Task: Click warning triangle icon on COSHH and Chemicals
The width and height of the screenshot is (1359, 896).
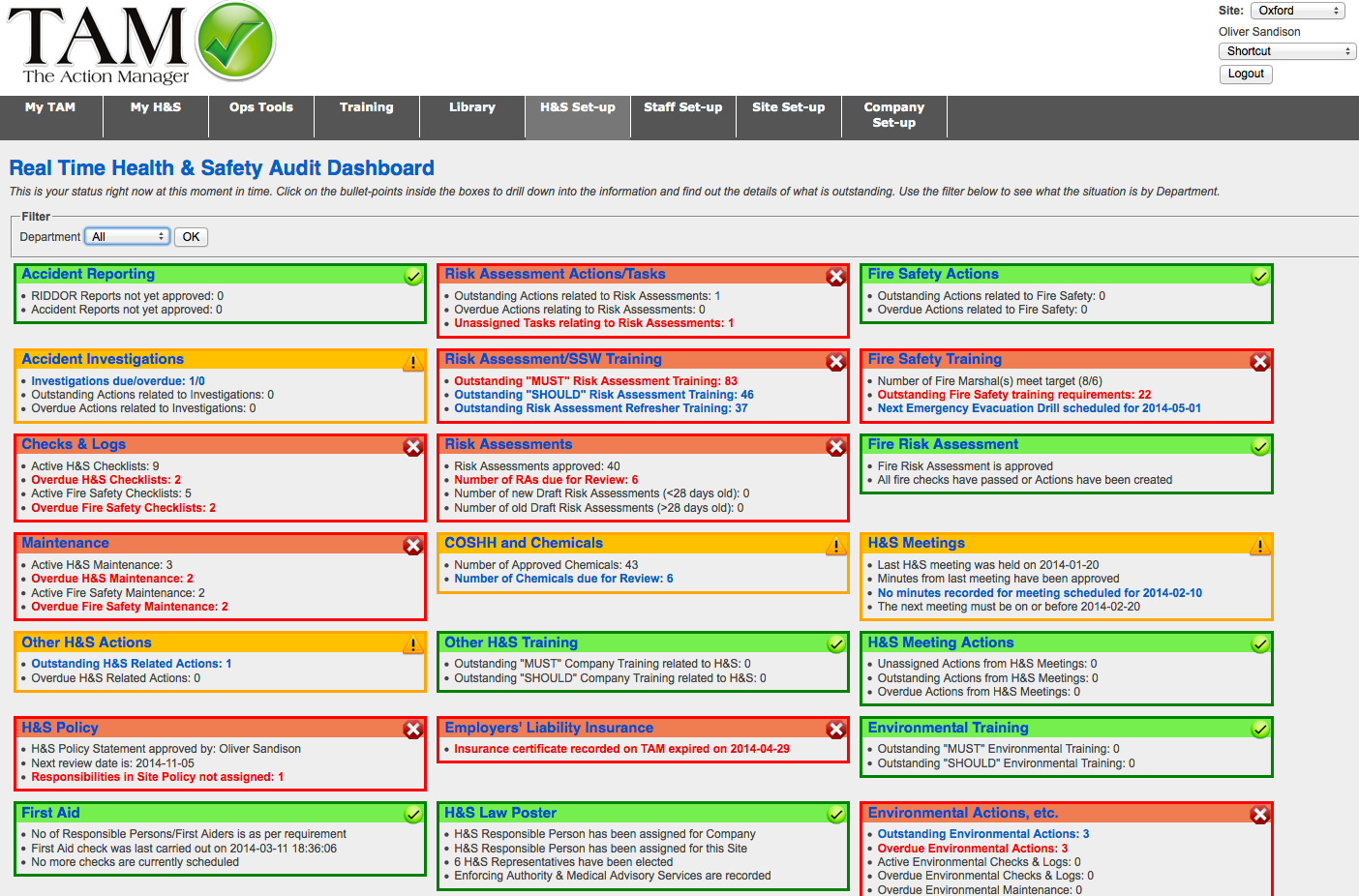Action: click(x=836, y=546)
